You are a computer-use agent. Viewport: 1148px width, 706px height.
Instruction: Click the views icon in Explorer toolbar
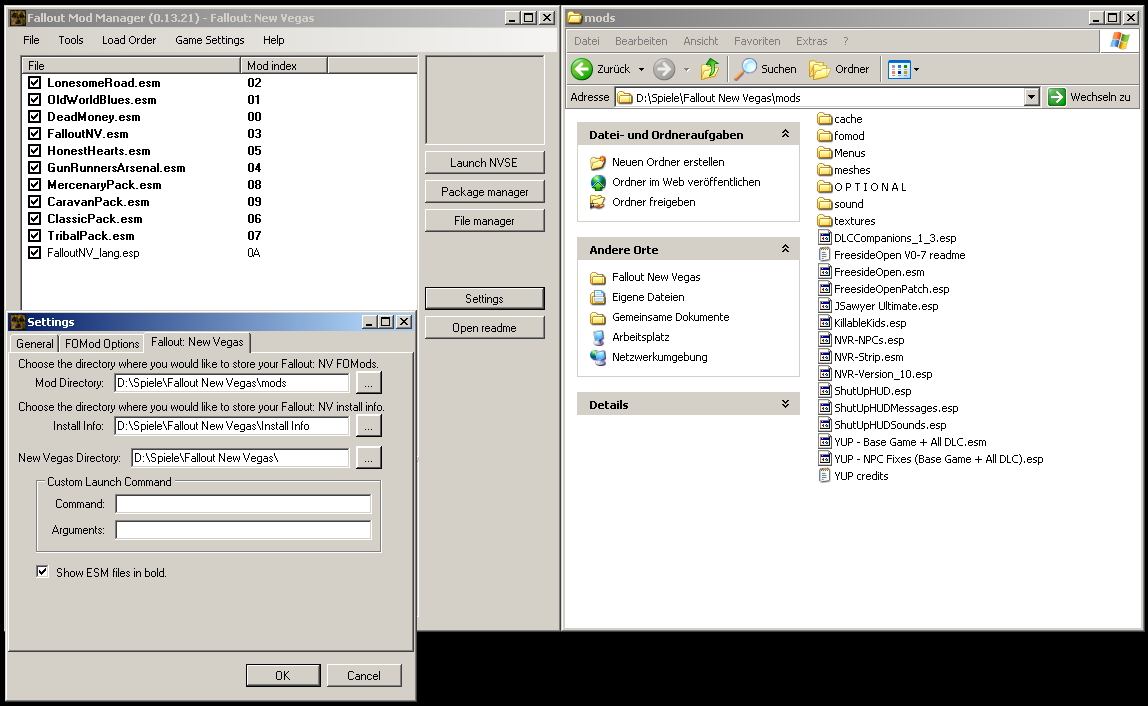pyautogui.click(x=898, y=70)
